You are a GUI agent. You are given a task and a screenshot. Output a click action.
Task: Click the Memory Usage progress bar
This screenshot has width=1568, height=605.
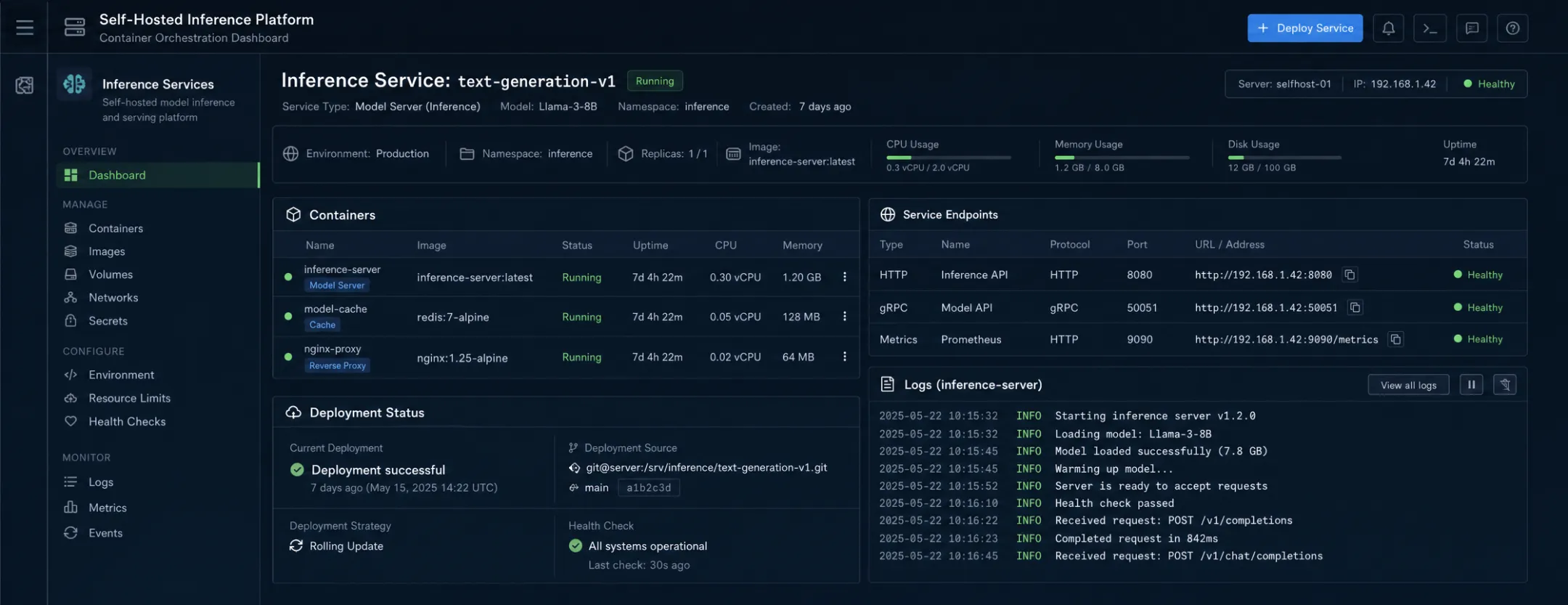1122,157
